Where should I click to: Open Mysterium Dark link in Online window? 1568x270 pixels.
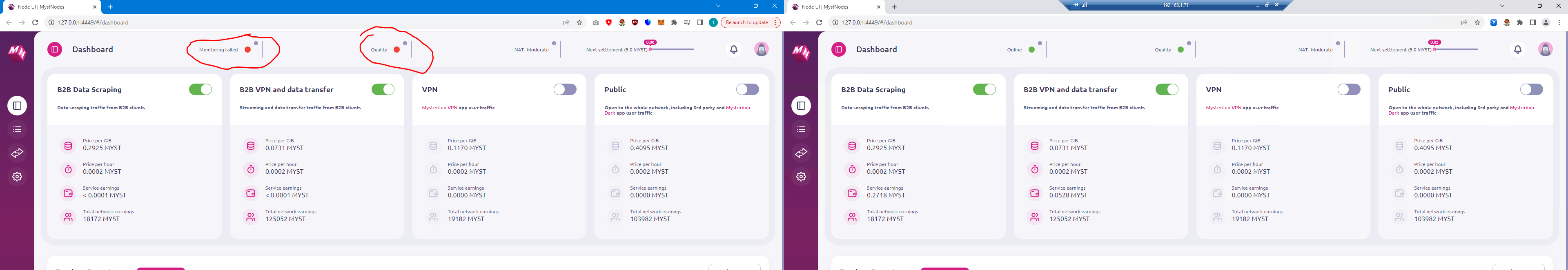pyautogui.click(x=1461, y=110)
